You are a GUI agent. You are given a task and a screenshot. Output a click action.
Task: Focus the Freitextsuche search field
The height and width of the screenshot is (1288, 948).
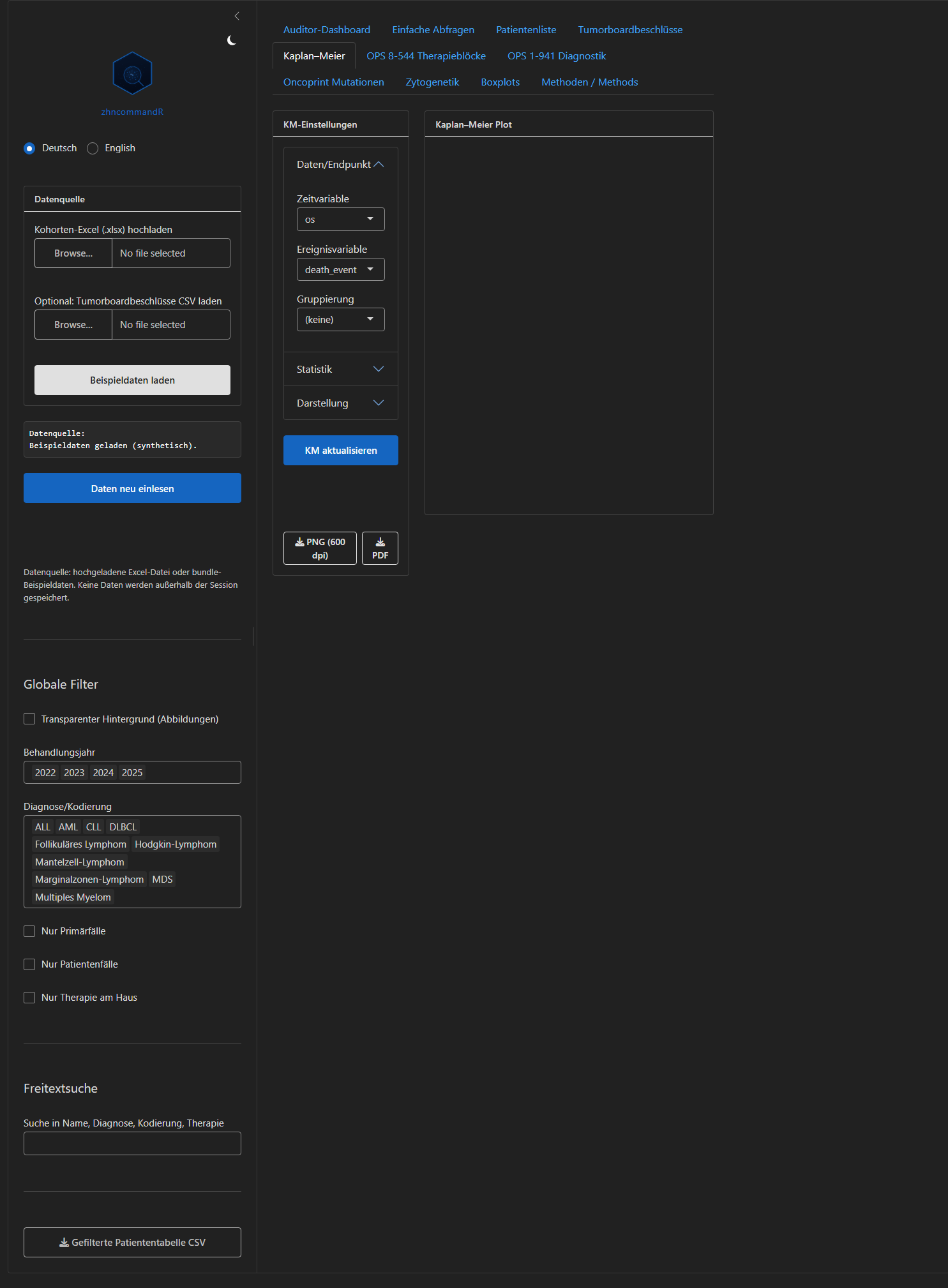pyautogui.click(x=132, y=1143)
